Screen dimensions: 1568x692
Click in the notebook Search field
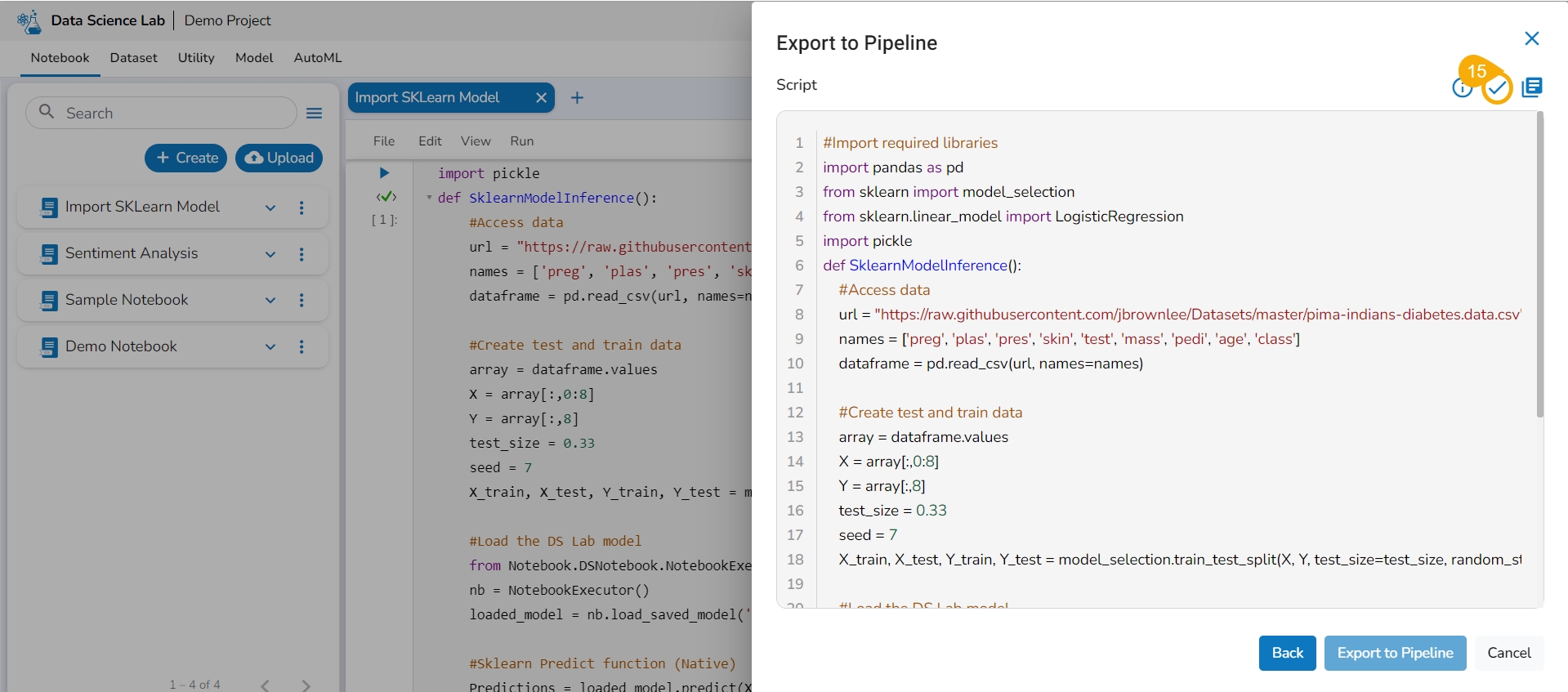[176, 114]
